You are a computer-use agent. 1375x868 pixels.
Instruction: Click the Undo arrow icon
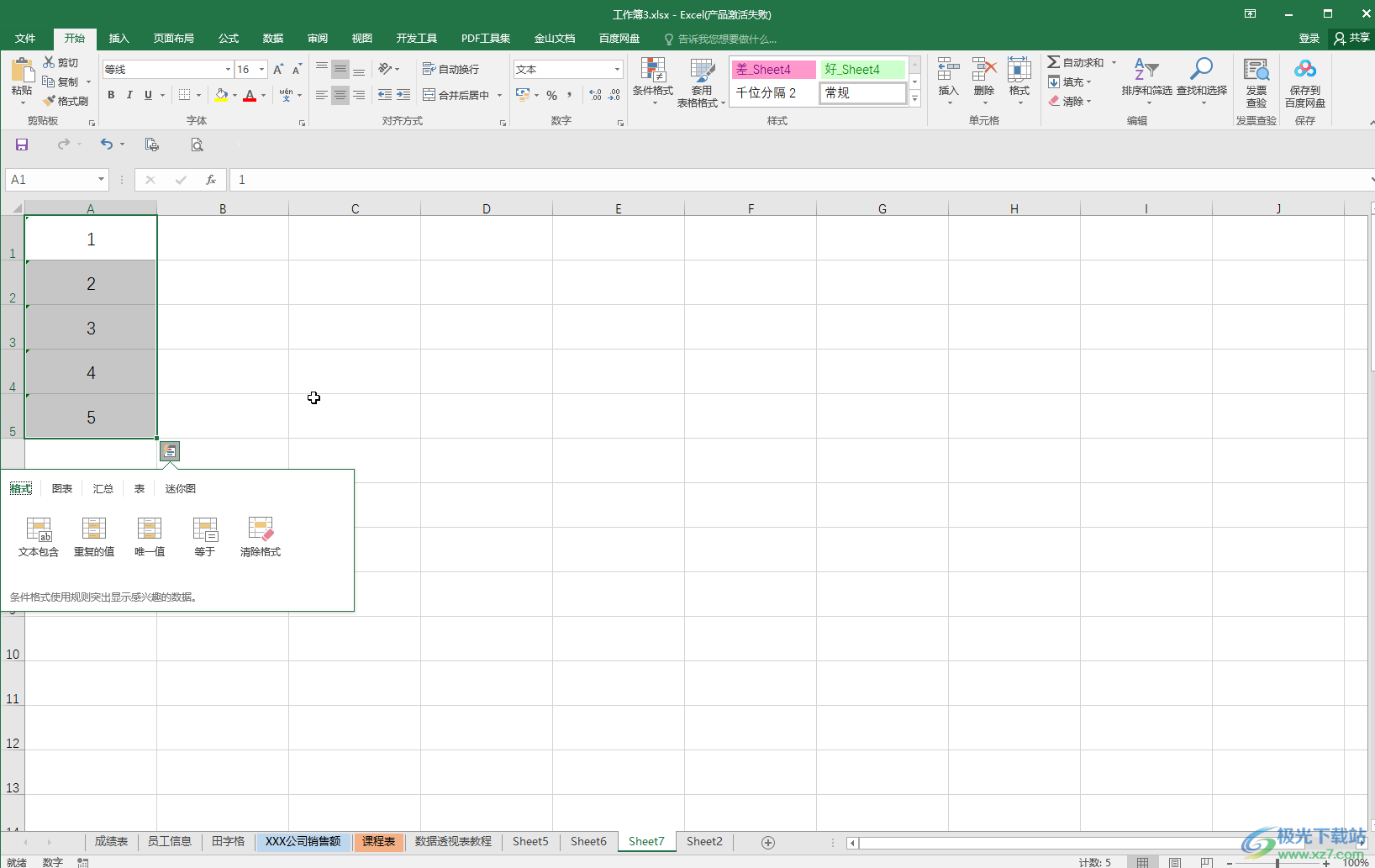106,145
